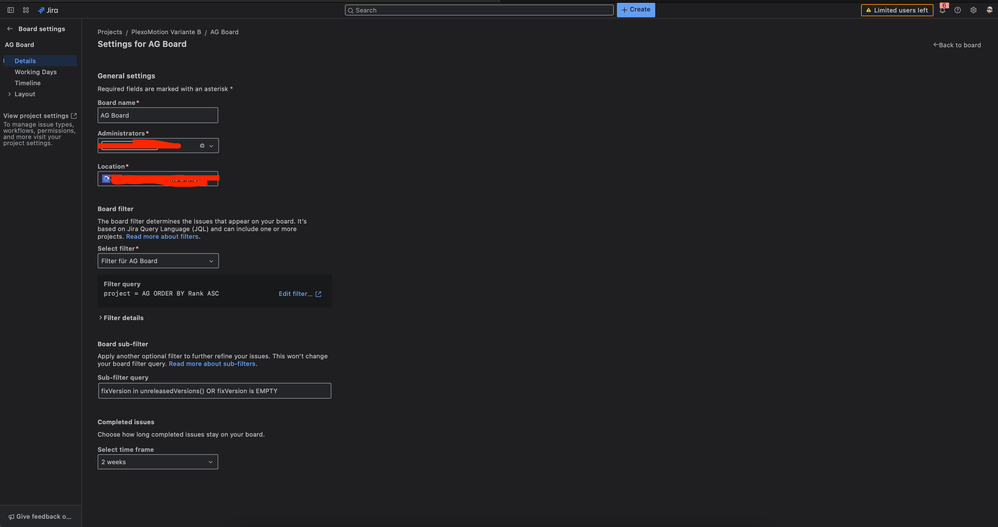
Task: Click external link icon by View project settings
Action: pos(74,116)
